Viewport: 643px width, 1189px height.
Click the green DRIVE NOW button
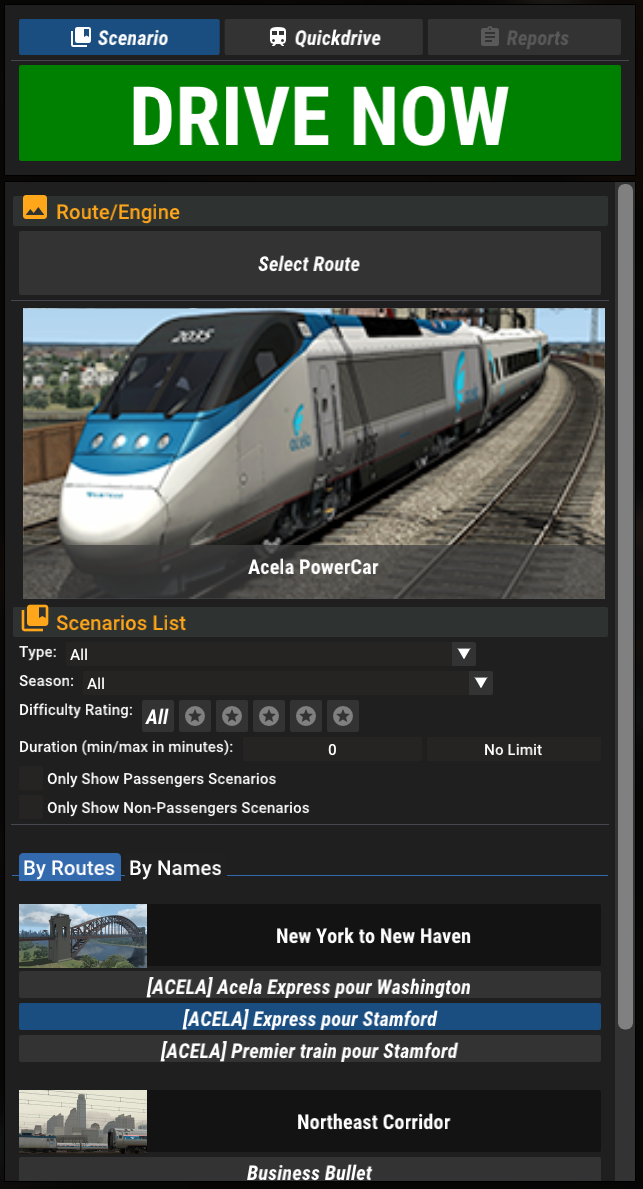click(x=320, y=113)
